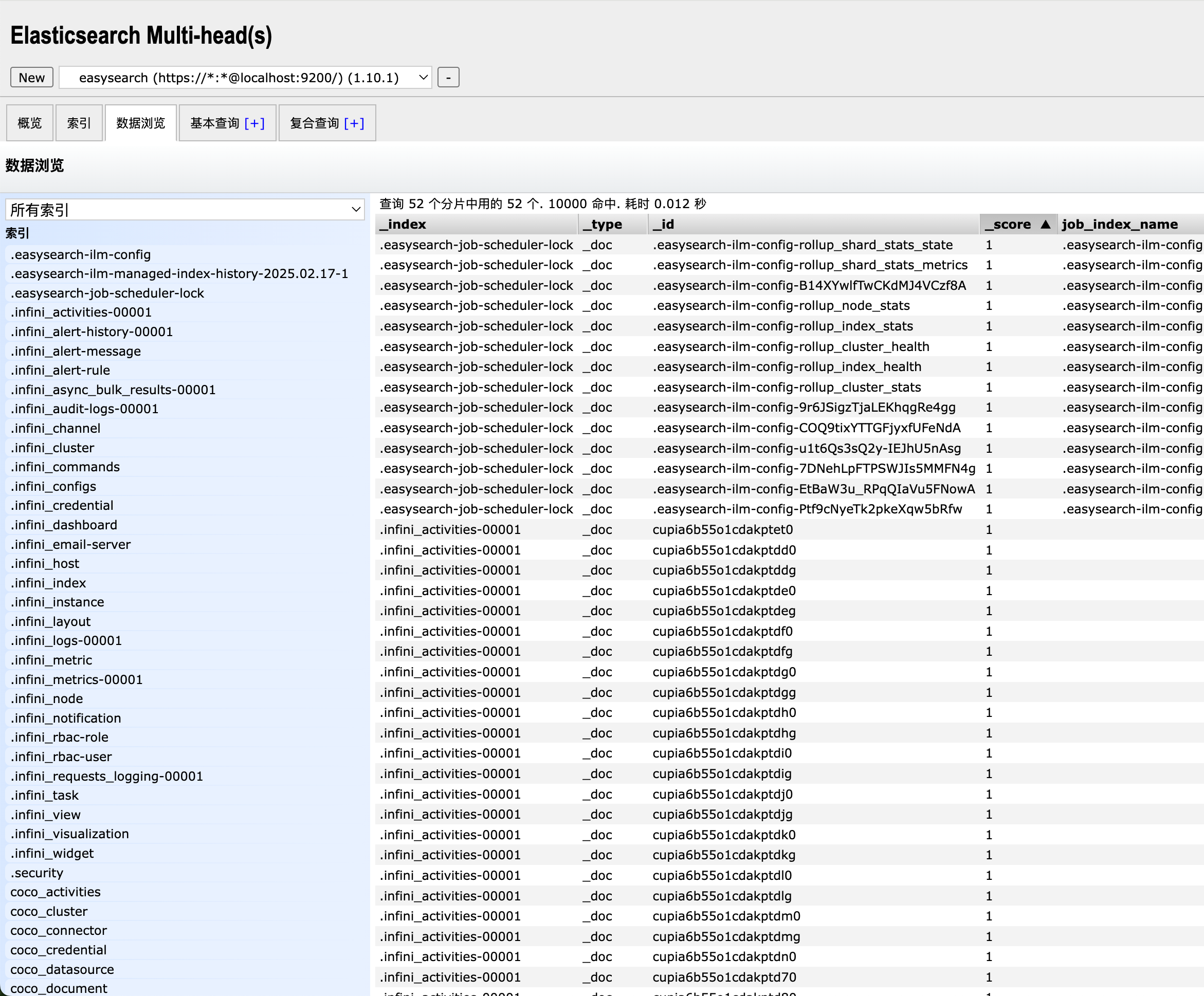
Task: Sort by the _type column header
Action: (613, 224)
